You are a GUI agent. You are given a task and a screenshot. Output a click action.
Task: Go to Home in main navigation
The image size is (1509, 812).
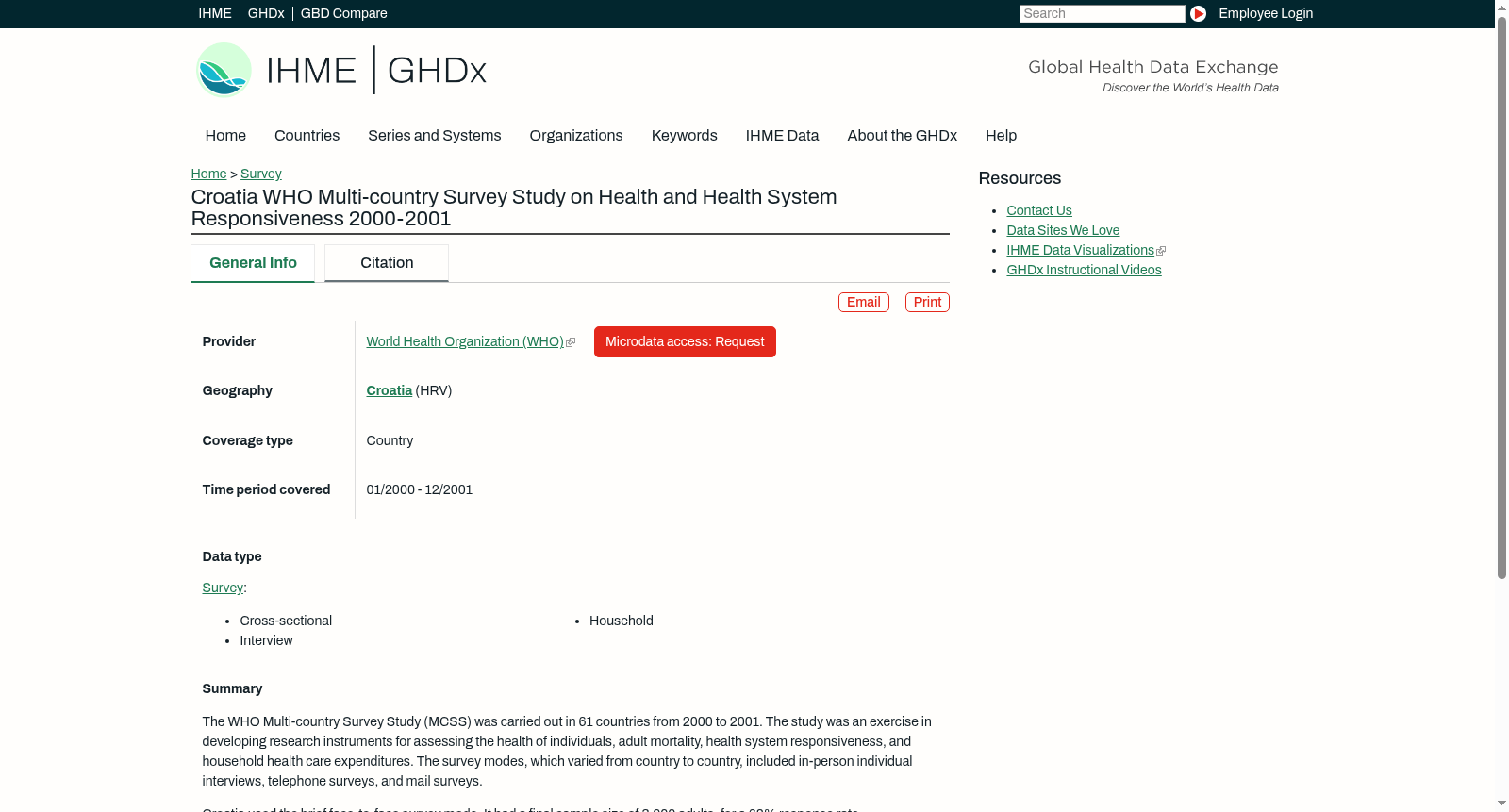[x=225, y=136]
